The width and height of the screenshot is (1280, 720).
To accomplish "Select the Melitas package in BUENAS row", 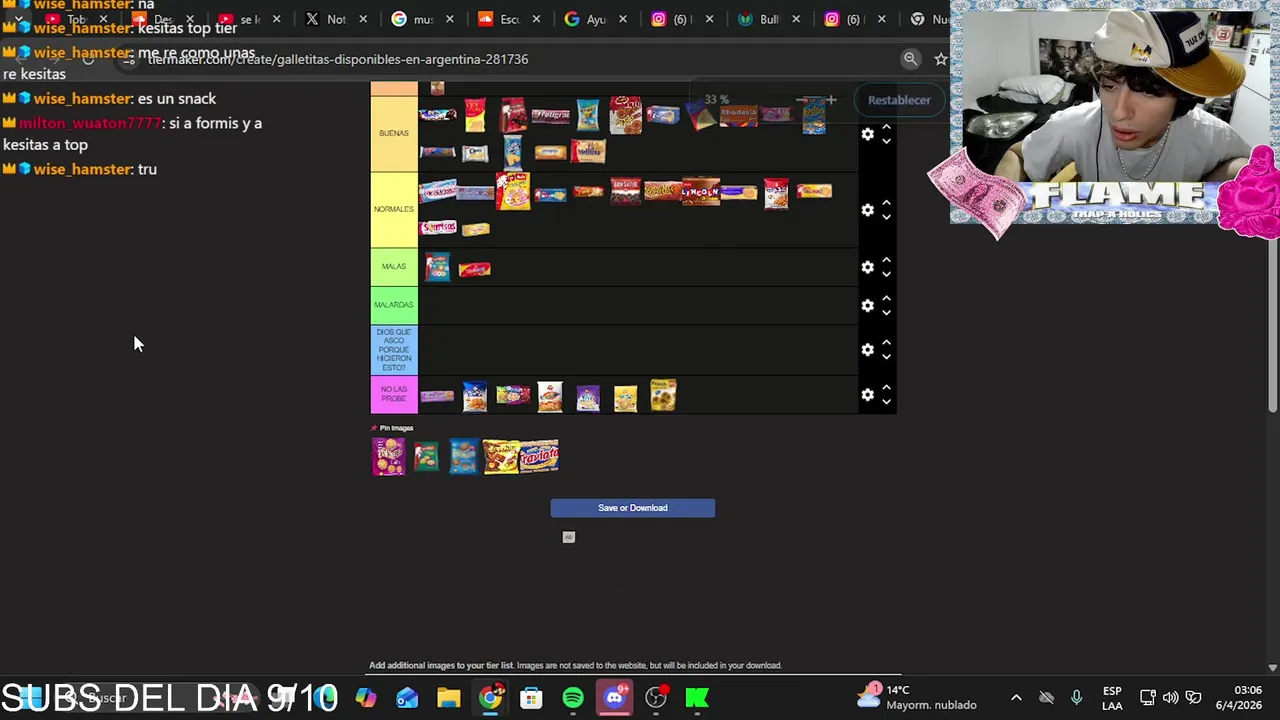I will pyautogui.click(x=588, y=151).
